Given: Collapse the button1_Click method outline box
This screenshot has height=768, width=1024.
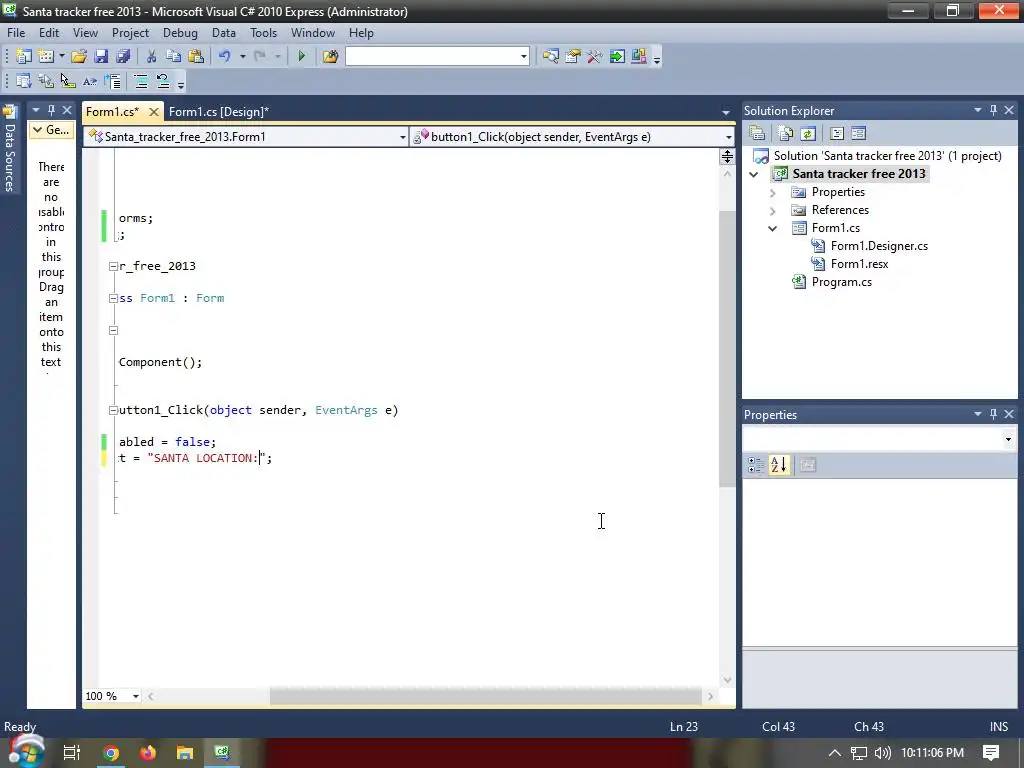Looking at the screenshot, I should (113, 410).
